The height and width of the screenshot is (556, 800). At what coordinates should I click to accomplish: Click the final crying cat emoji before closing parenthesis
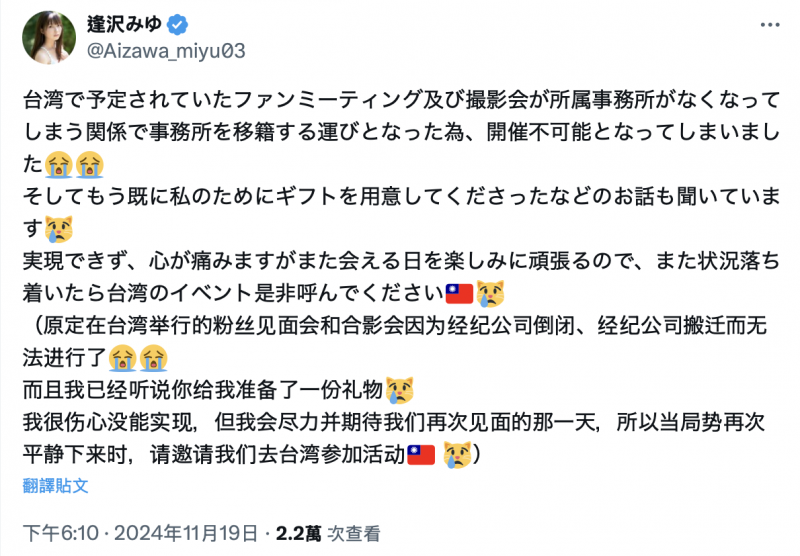pyautogui.click(x=458, y=454)
